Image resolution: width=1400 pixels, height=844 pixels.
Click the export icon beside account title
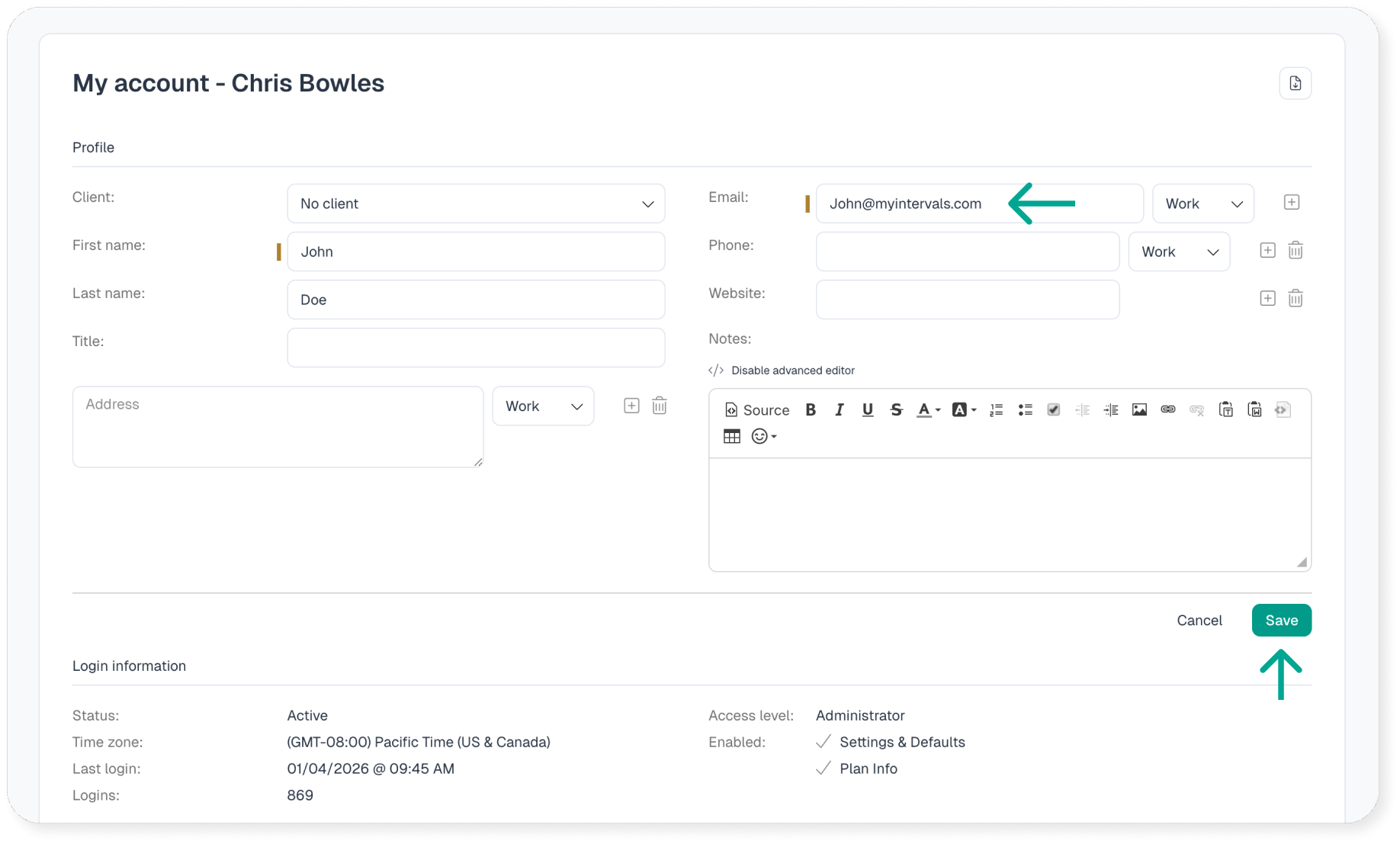coord(1295,83)
